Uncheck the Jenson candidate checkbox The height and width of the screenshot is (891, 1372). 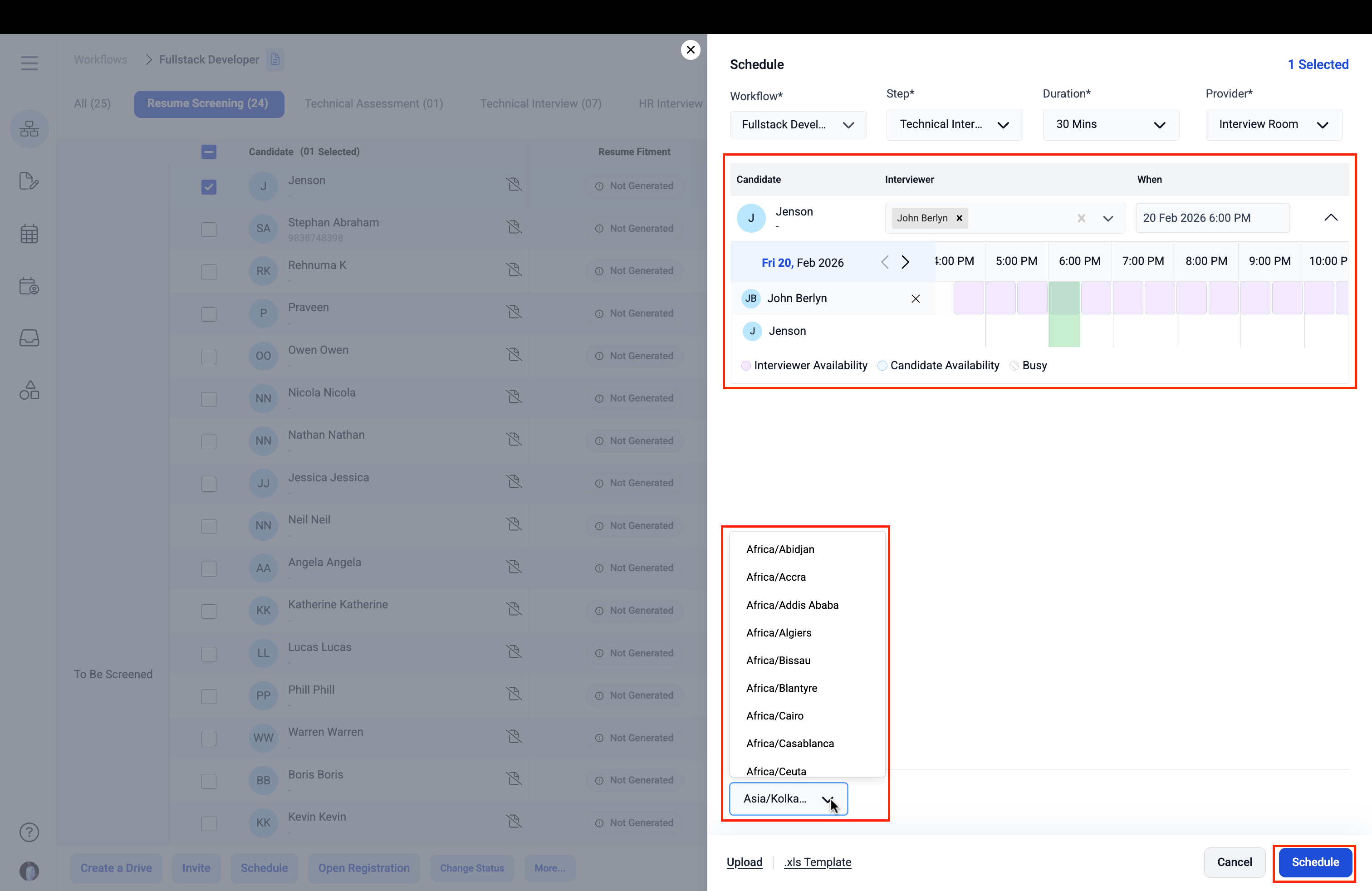[209, 187]
